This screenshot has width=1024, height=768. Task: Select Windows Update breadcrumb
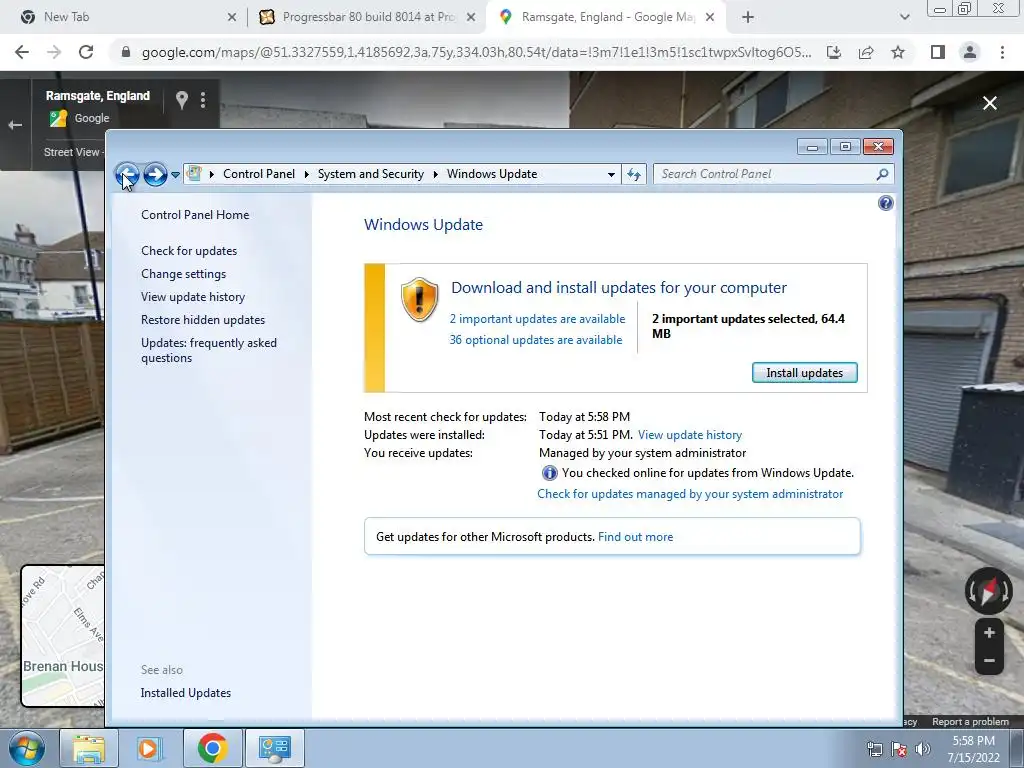pyautogui.click(x=492, y=174)
